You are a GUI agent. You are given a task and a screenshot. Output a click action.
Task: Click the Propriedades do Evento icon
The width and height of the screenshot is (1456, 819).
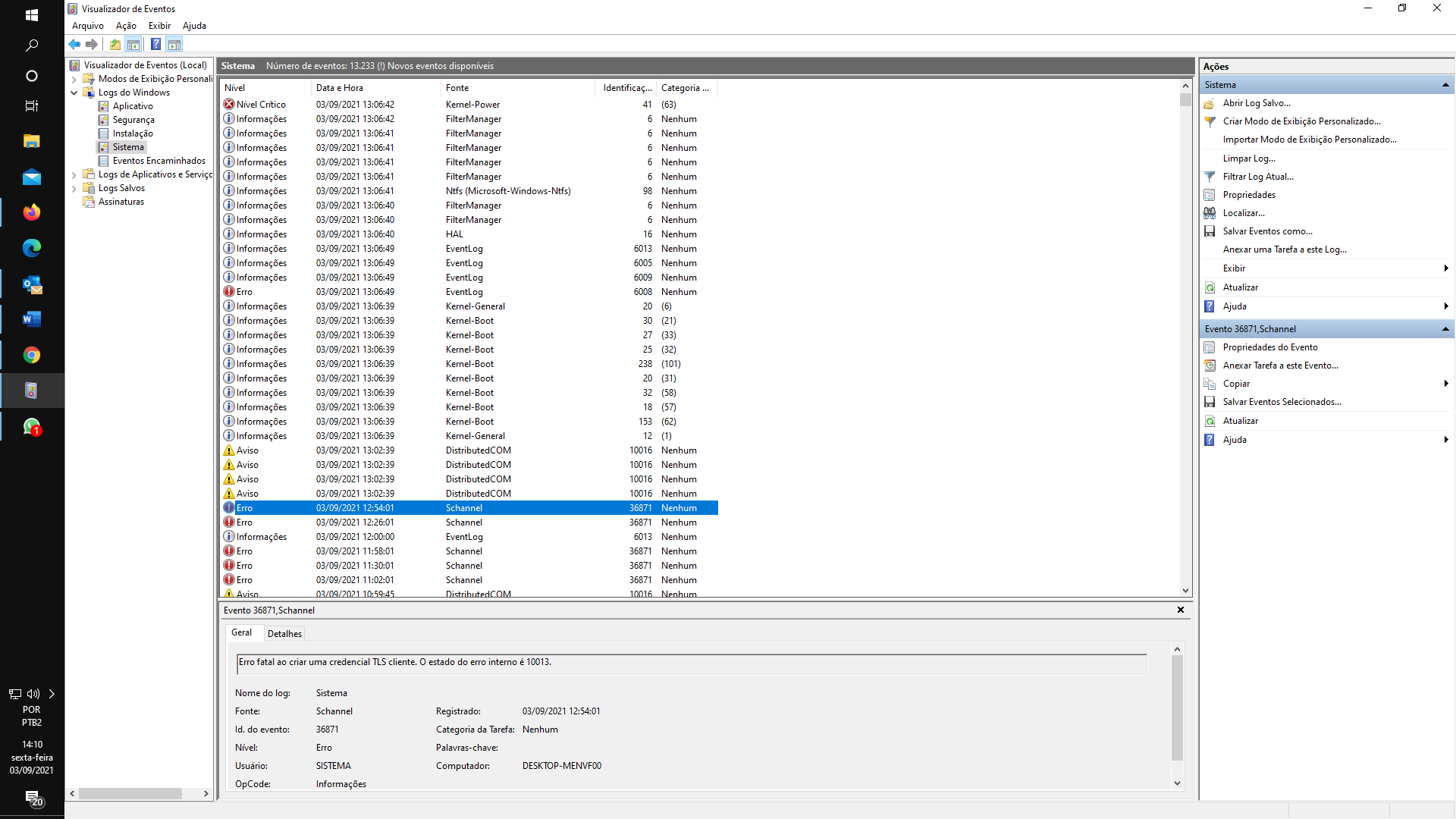(1210, 347)
